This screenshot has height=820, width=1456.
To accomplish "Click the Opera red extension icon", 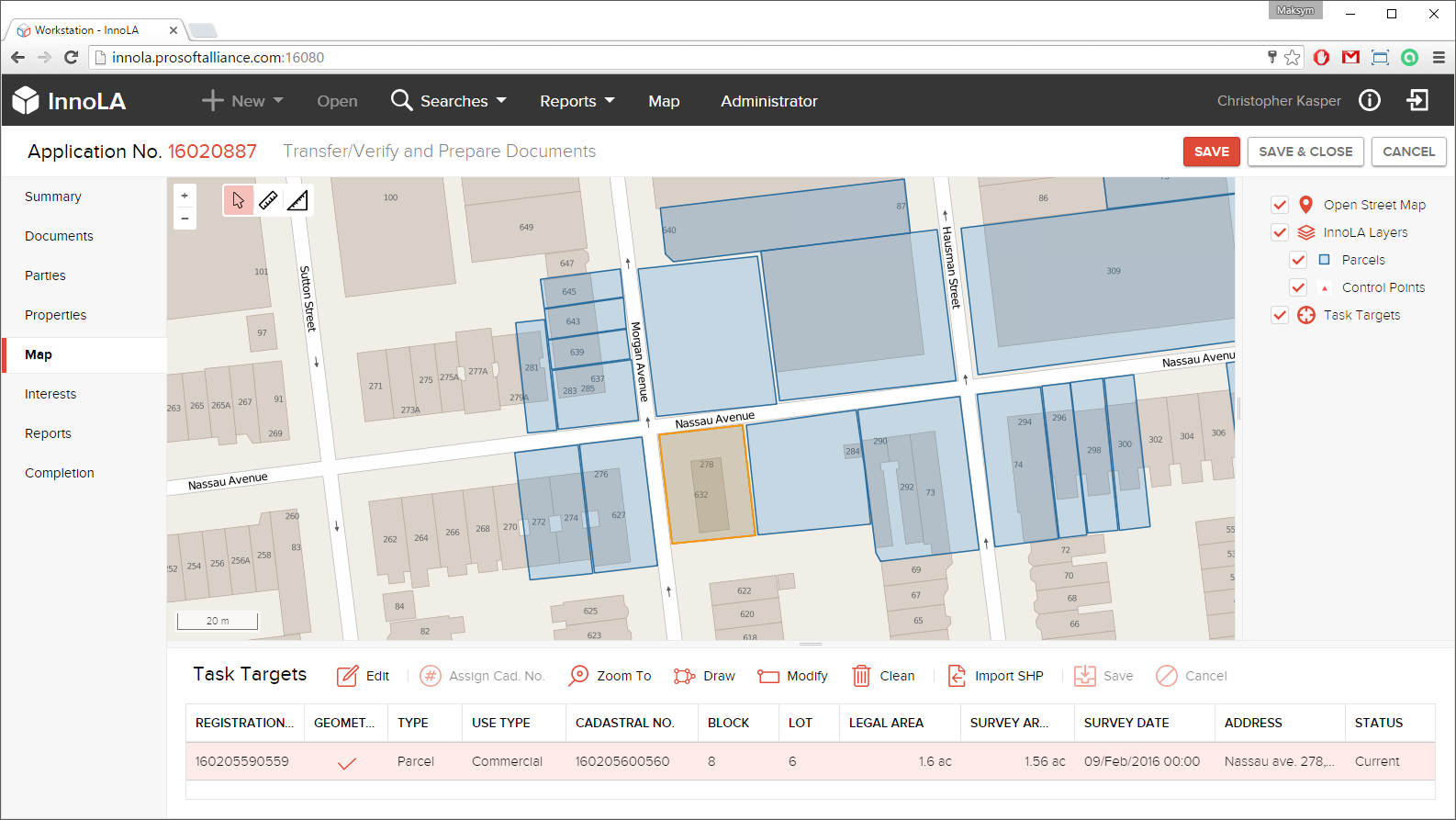I will 1322,57.
